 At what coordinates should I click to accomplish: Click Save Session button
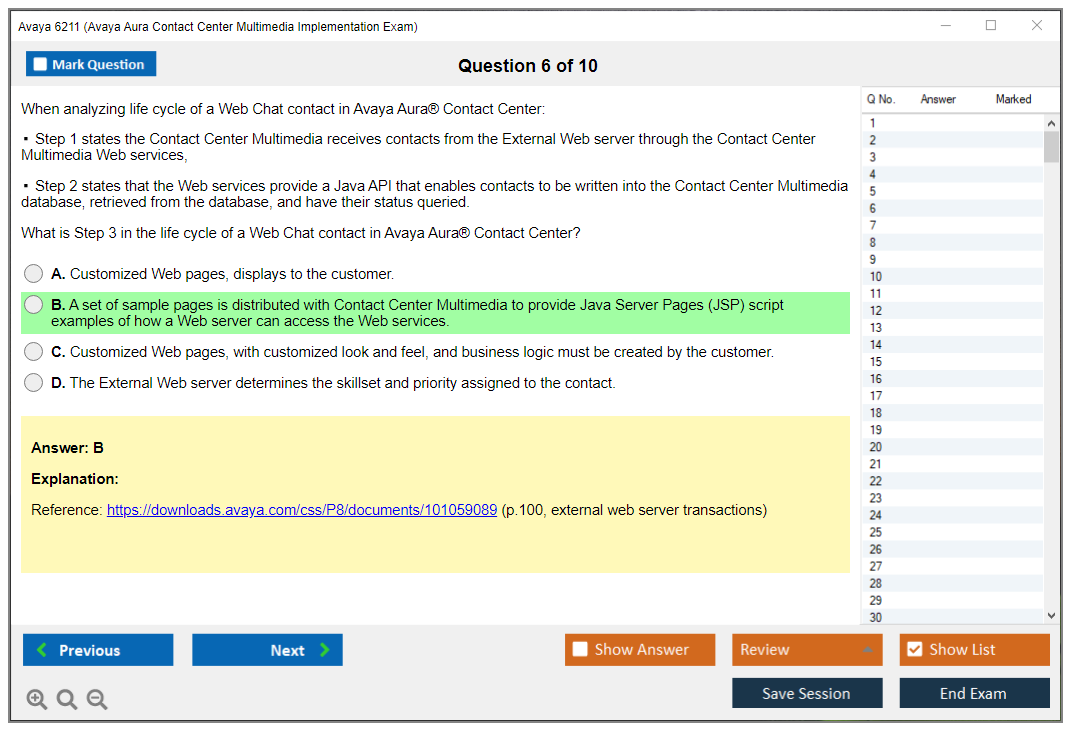(x=806, y=693)
